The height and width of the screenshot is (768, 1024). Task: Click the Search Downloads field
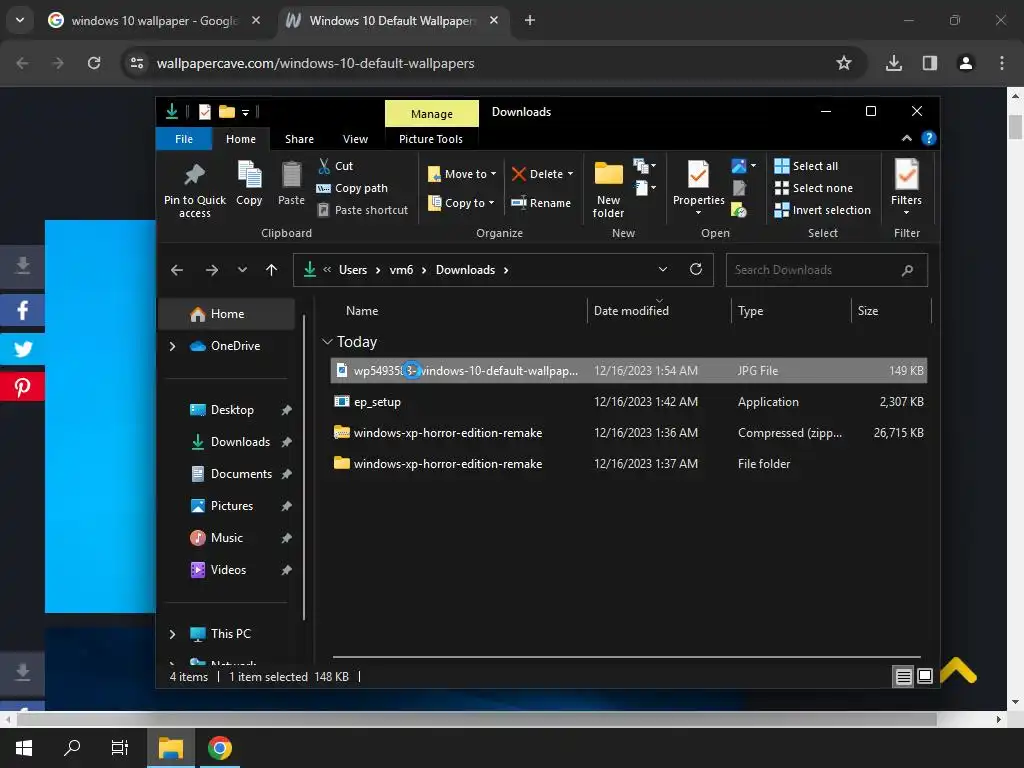(826, 270)
